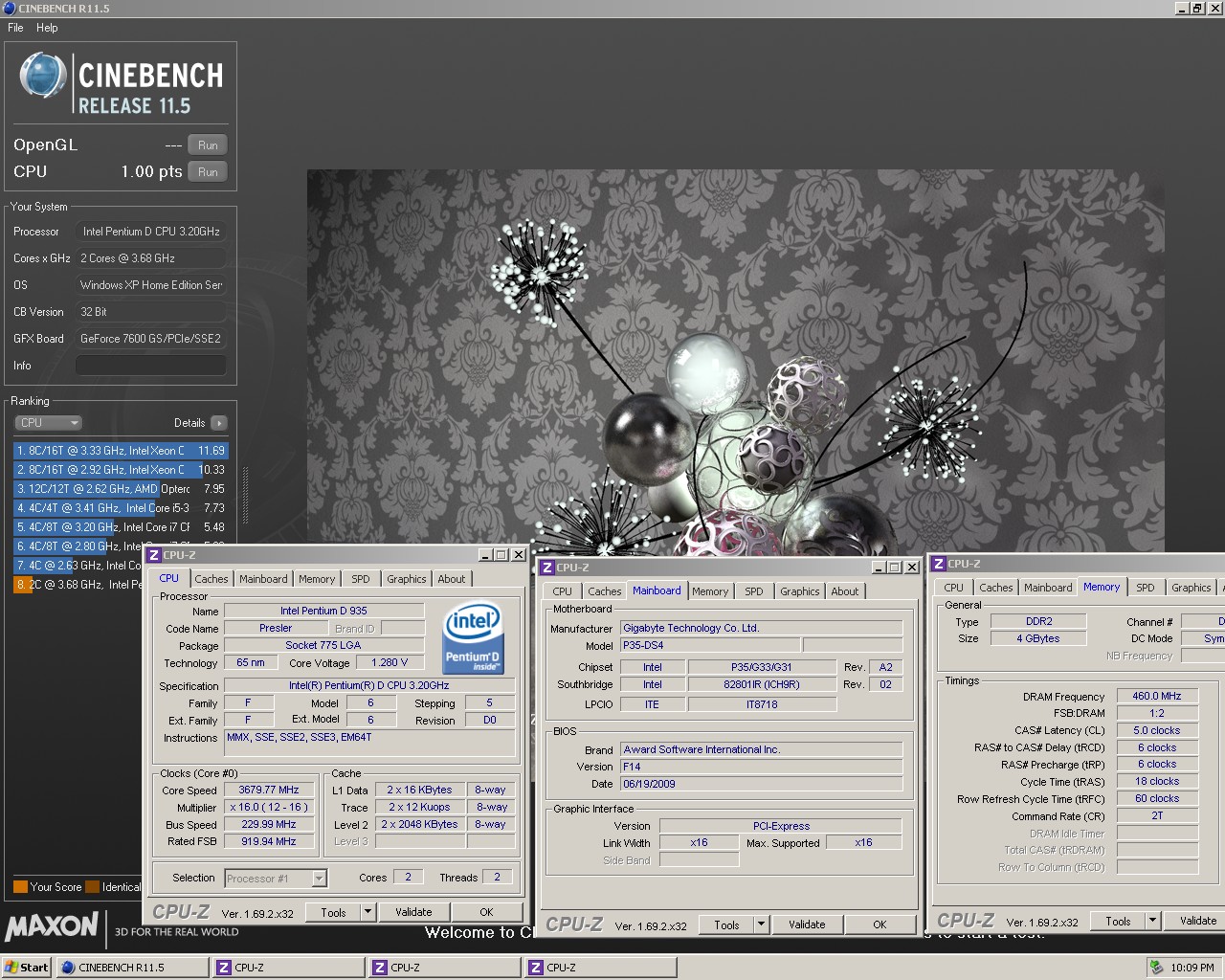The width and height of the screenshot is (1225, 980).
Task: Run the CPU benchmark
Action: click(208, 172)
